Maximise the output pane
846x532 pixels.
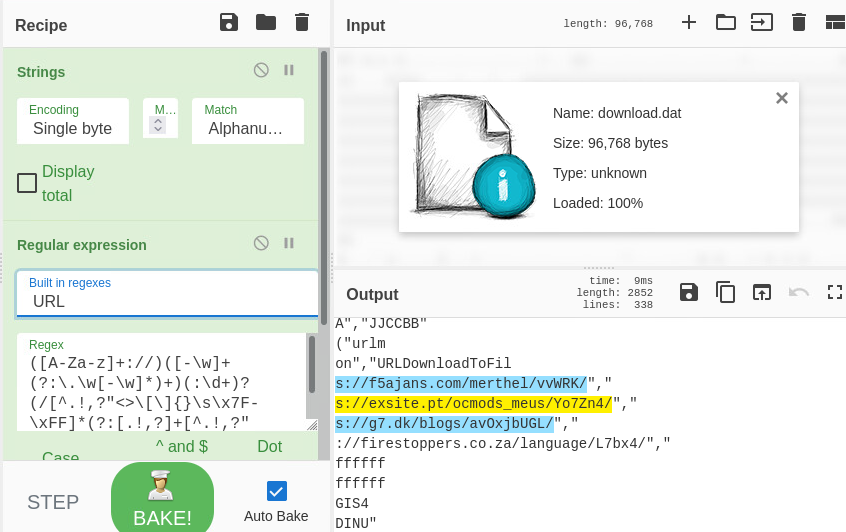(x=835, y=292)
